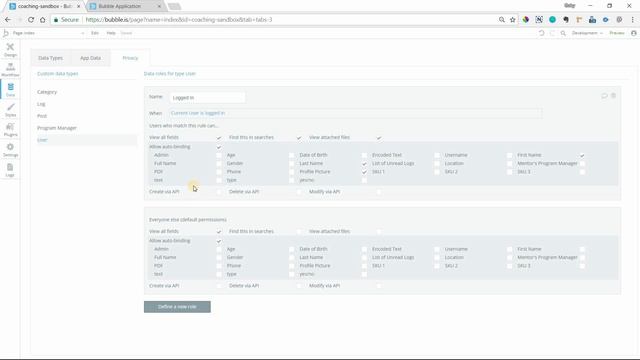Open the new browser tab button
Viewport: 640px width, 360px height.
pyautogui.click(x=174, y=7)
